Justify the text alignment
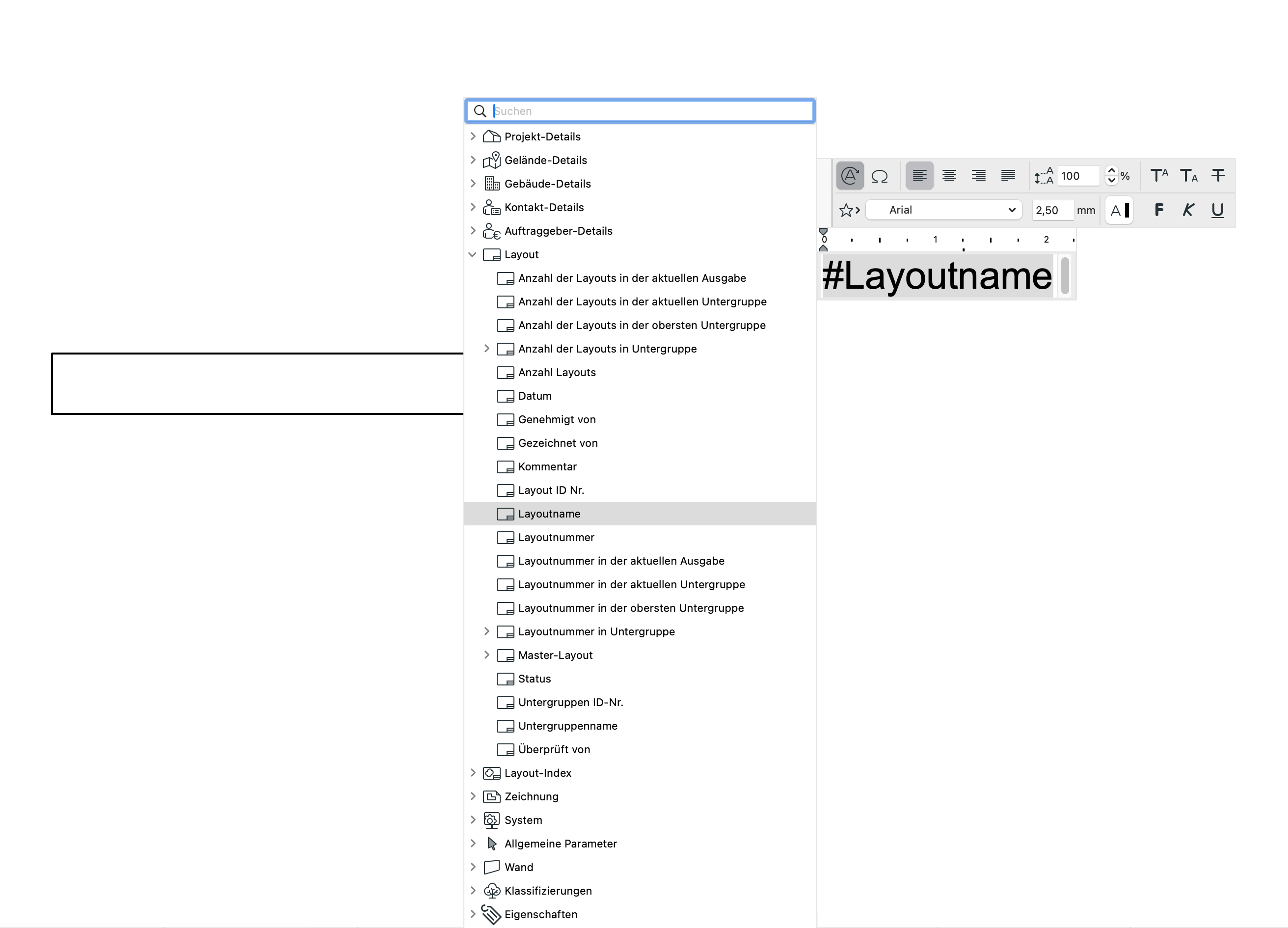Image resolution: width=1288 pixels, height=928 pixels. (x=1008, y=175)
